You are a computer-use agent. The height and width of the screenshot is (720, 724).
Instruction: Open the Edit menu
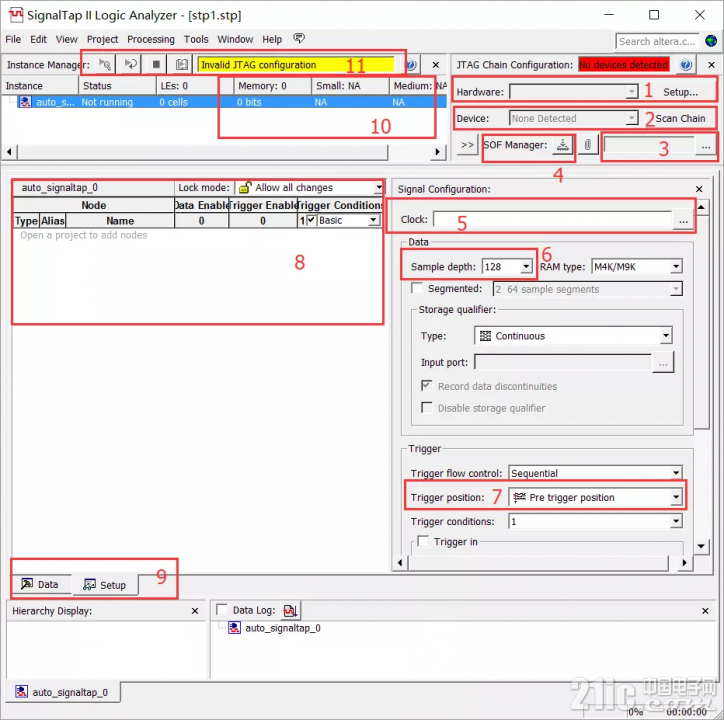pyautogui.click(x=38, y=39)
